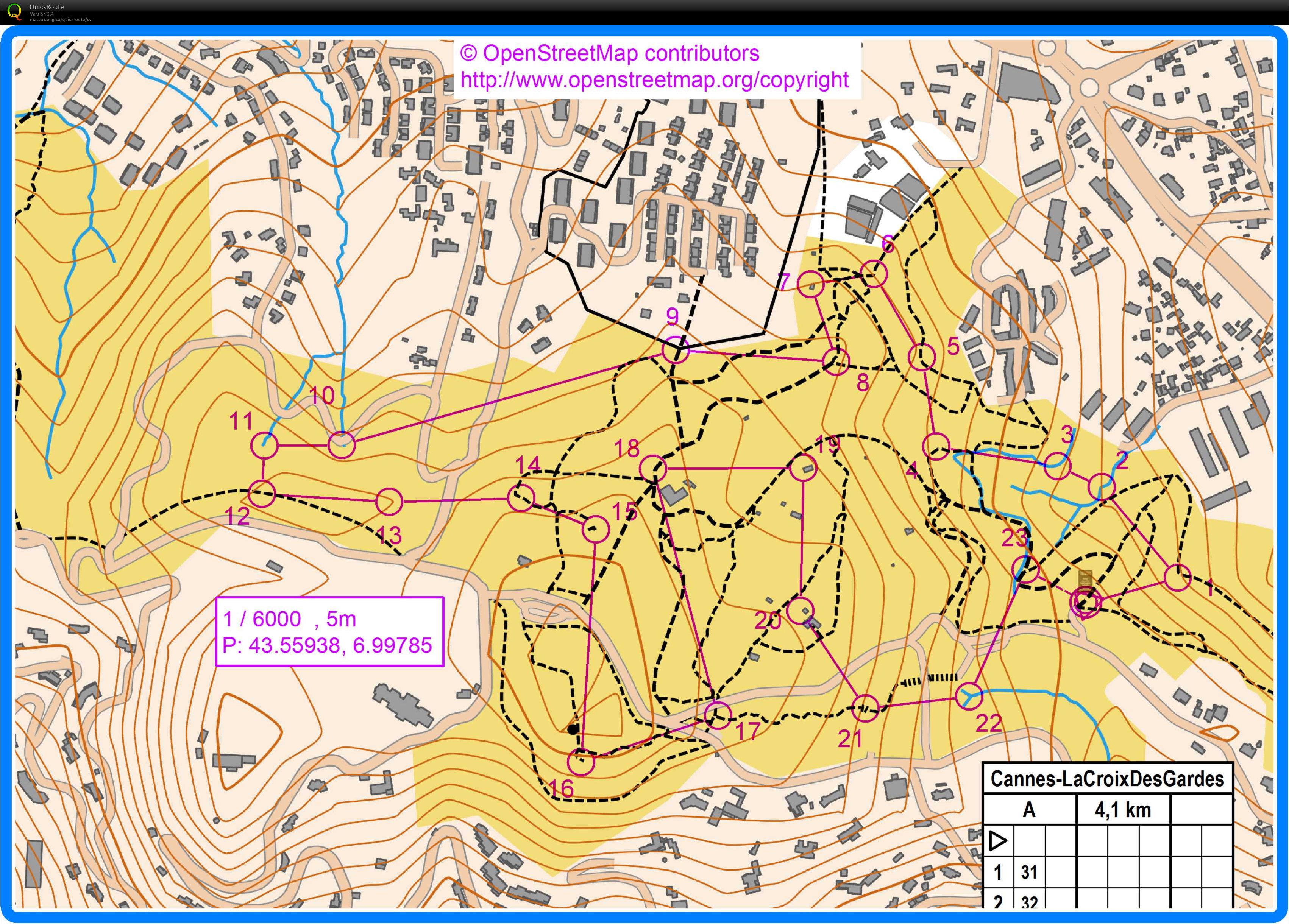This screenshot has height=924, width=1289.
Task: Click the 4,1 km course length cell
Action: point(1123,810)
